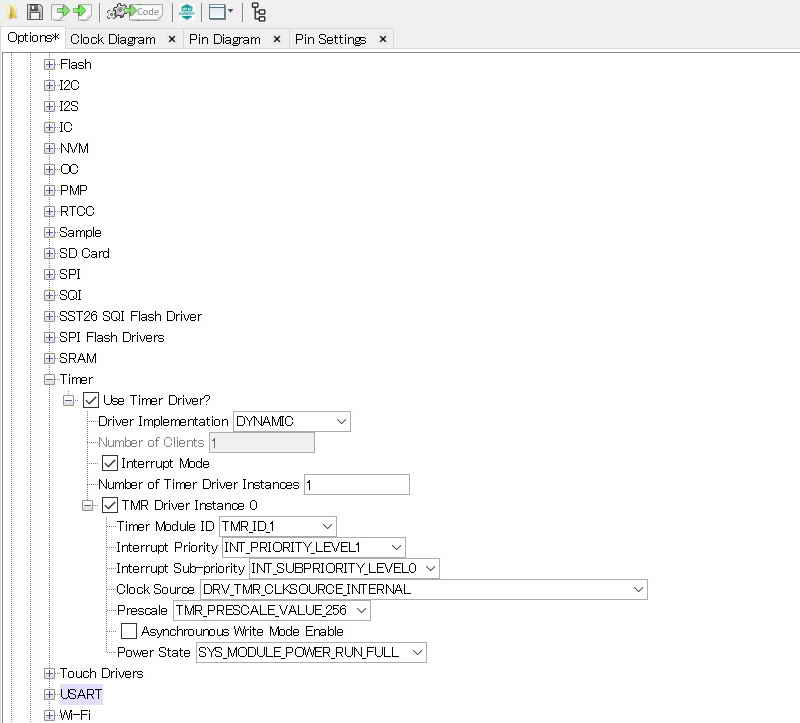Click the Number of Timer Driver Instances field

[x=357, y=485]
